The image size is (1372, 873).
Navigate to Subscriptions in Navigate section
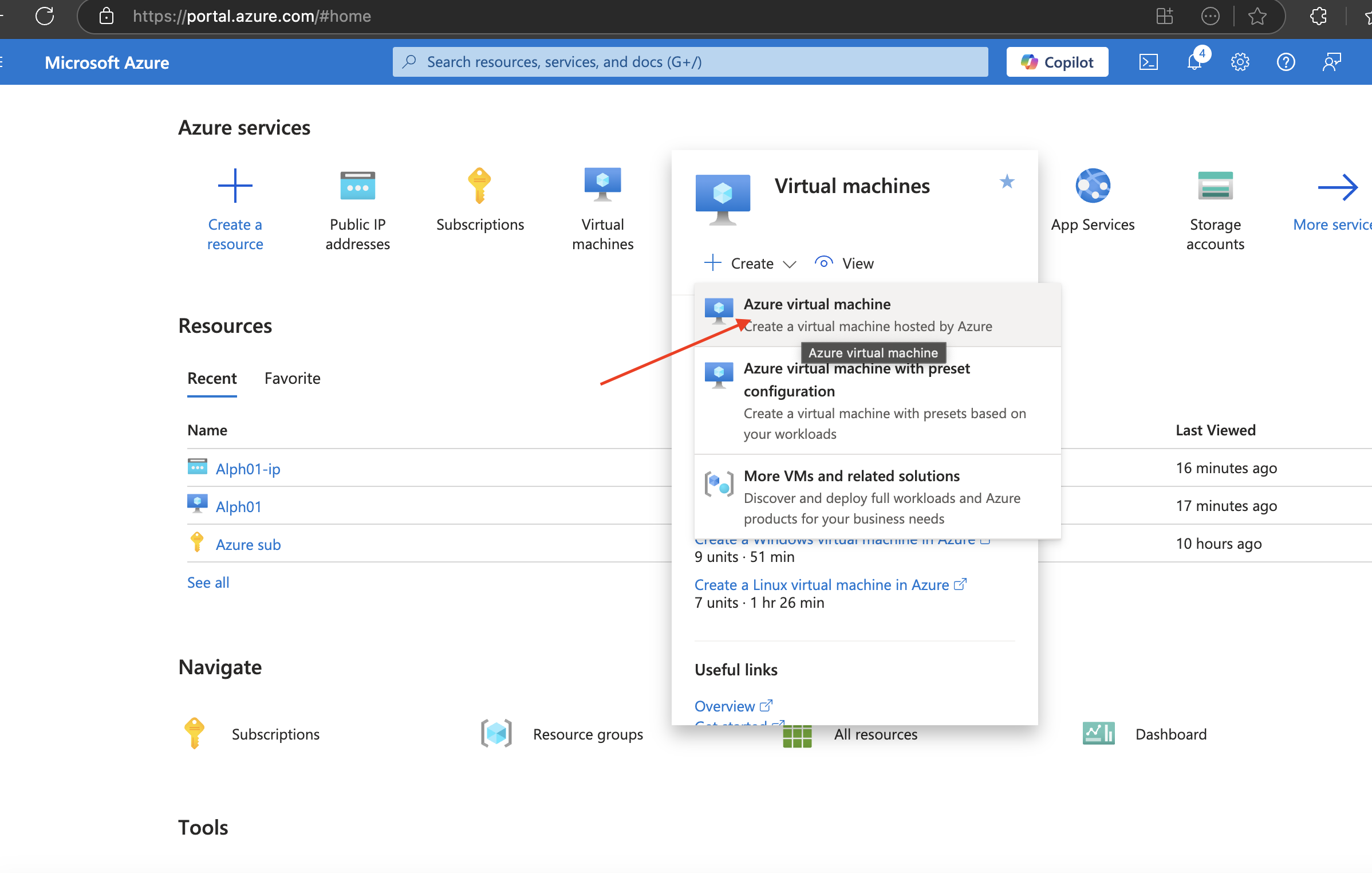pyautogui.click(x=251, y=734)
